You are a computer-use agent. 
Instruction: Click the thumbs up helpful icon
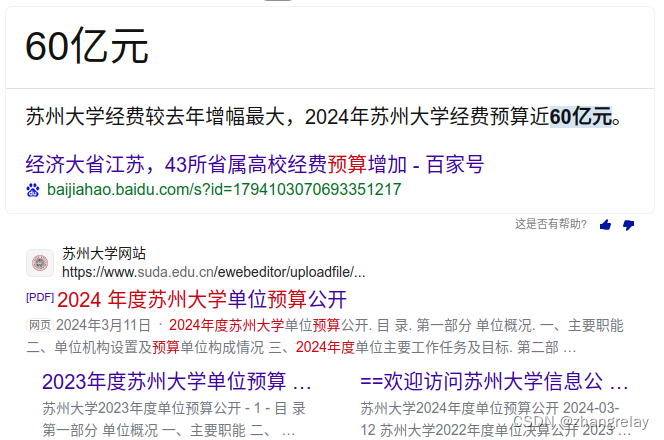click(606, 224)
